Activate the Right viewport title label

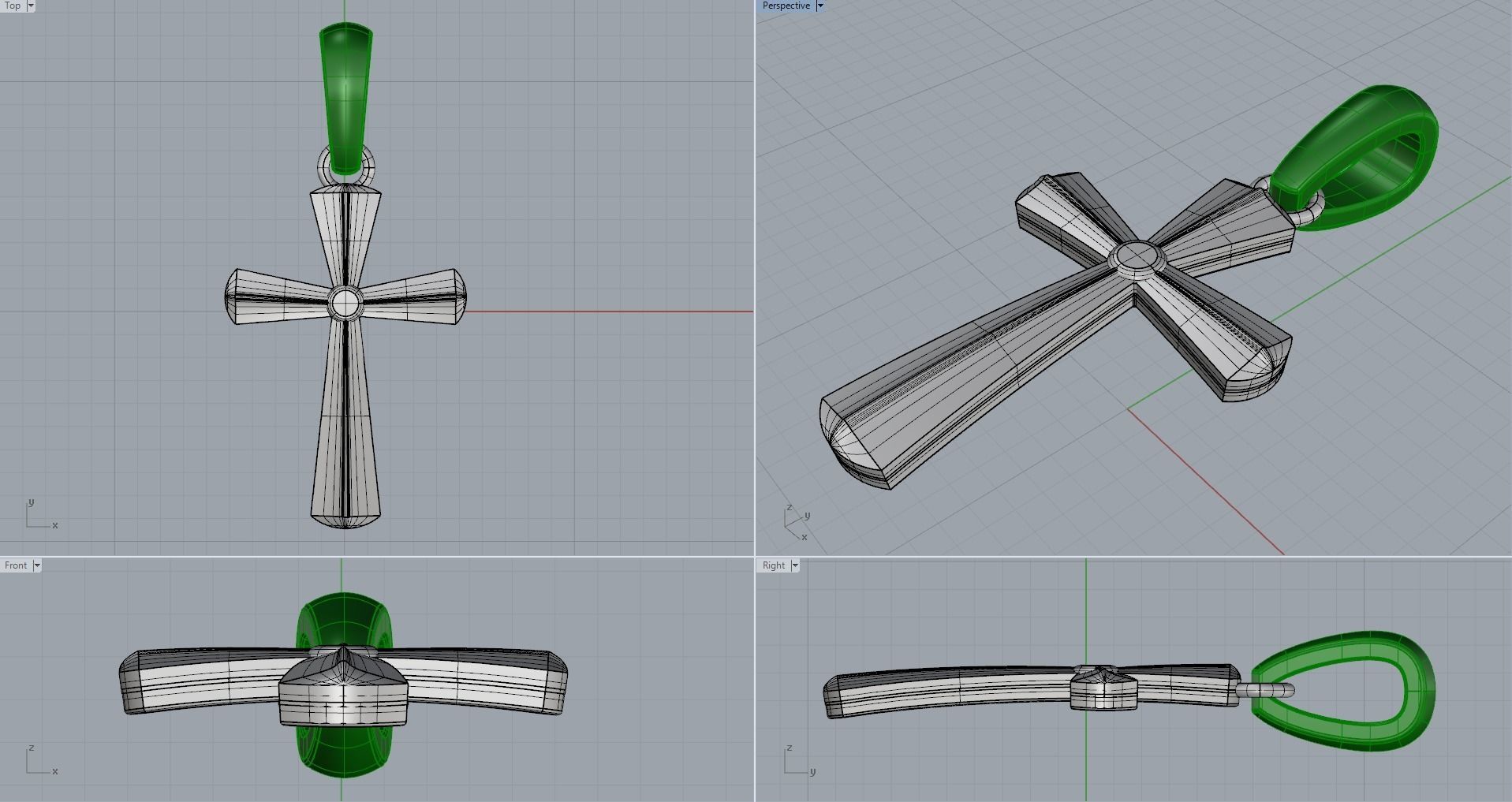[x=774, y=565]
